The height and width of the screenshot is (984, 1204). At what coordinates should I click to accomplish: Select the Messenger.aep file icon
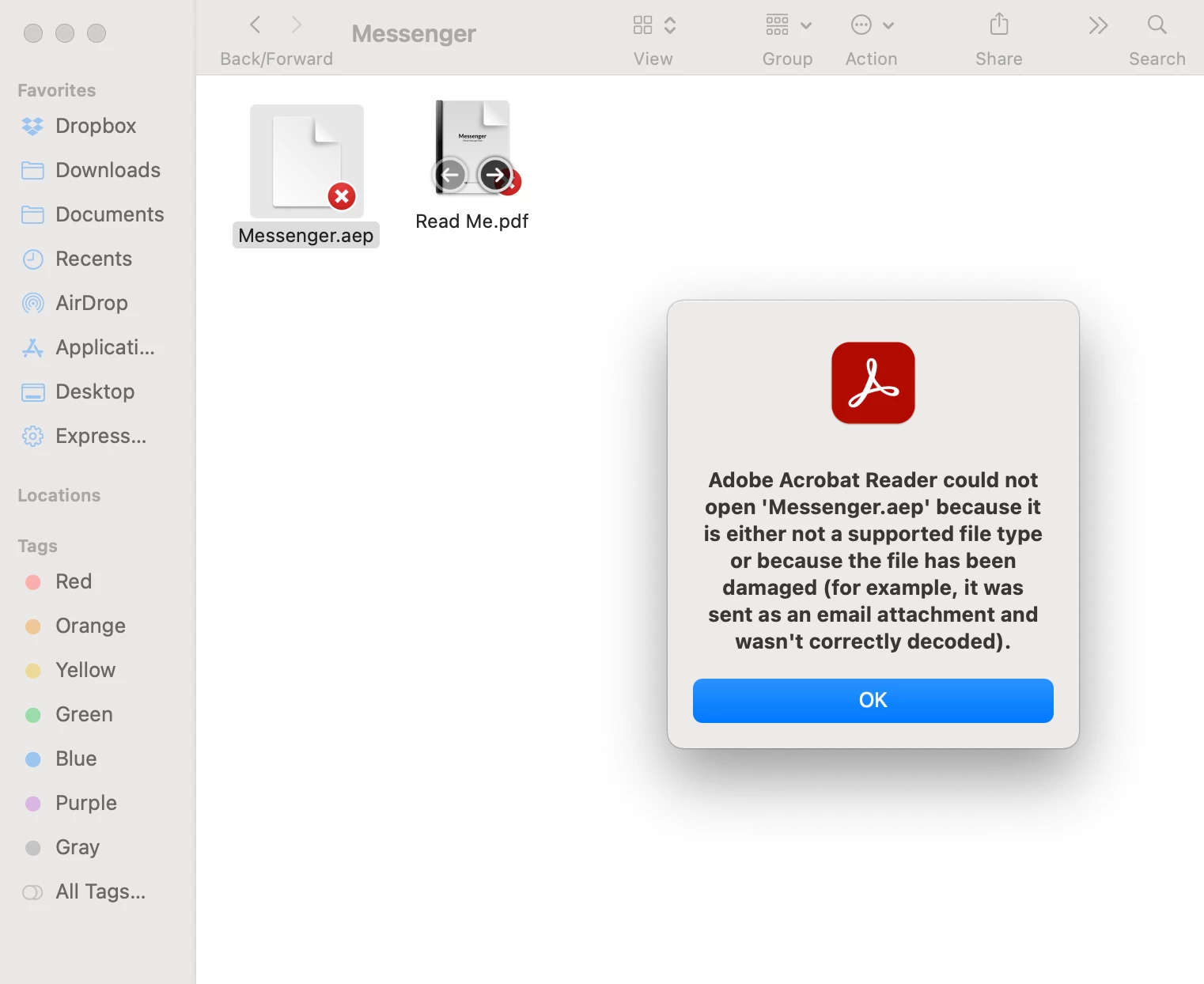307,161
